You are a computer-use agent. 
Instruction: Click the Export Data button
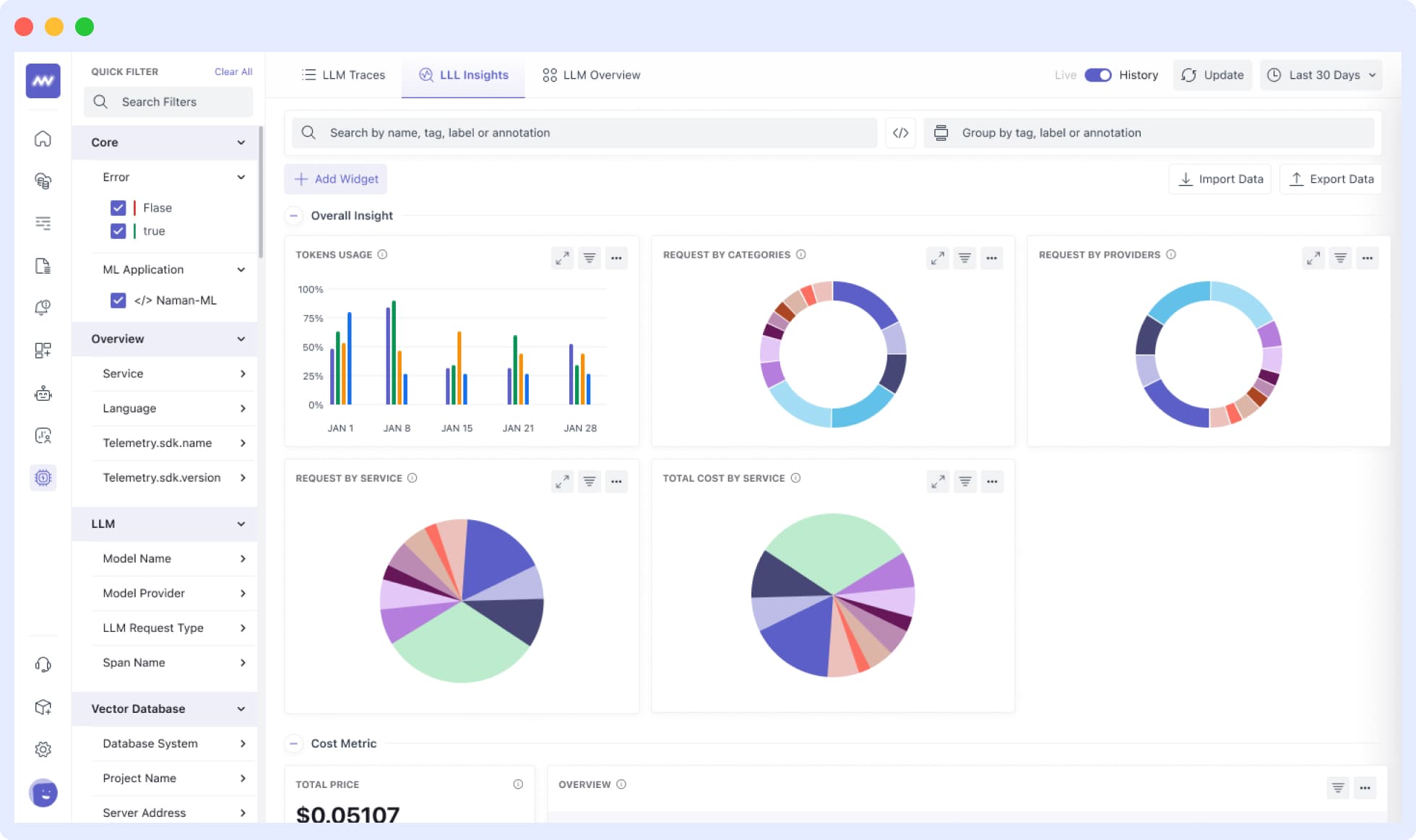tap(1330, 178)
